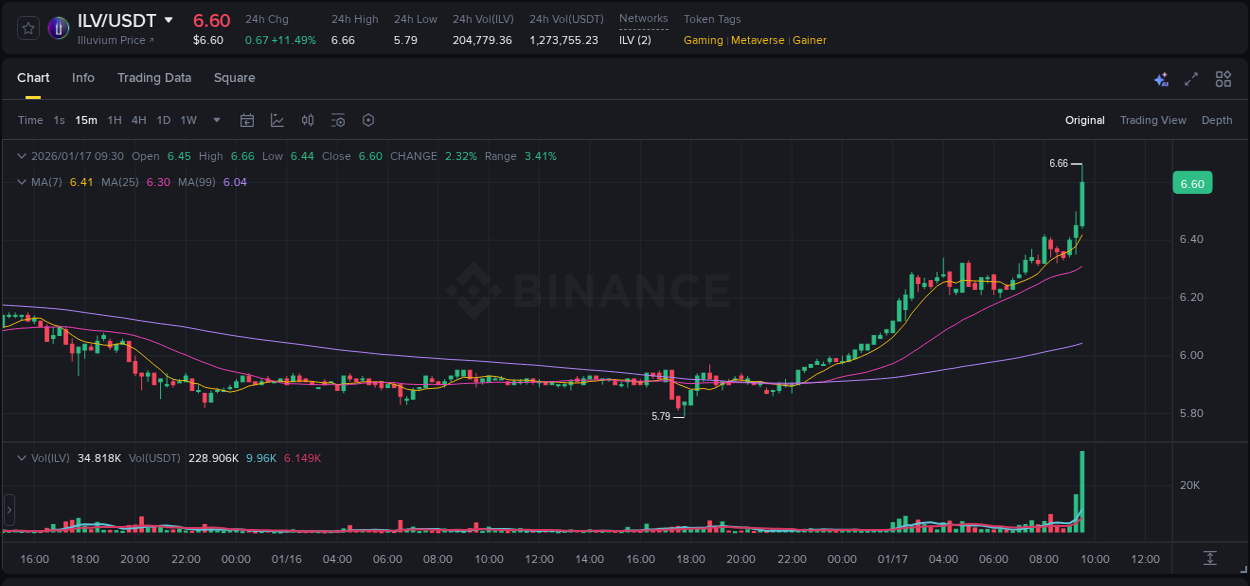Open the indicators settings icon
Viewport: 1250px width, 586px height.
point(338,120)
